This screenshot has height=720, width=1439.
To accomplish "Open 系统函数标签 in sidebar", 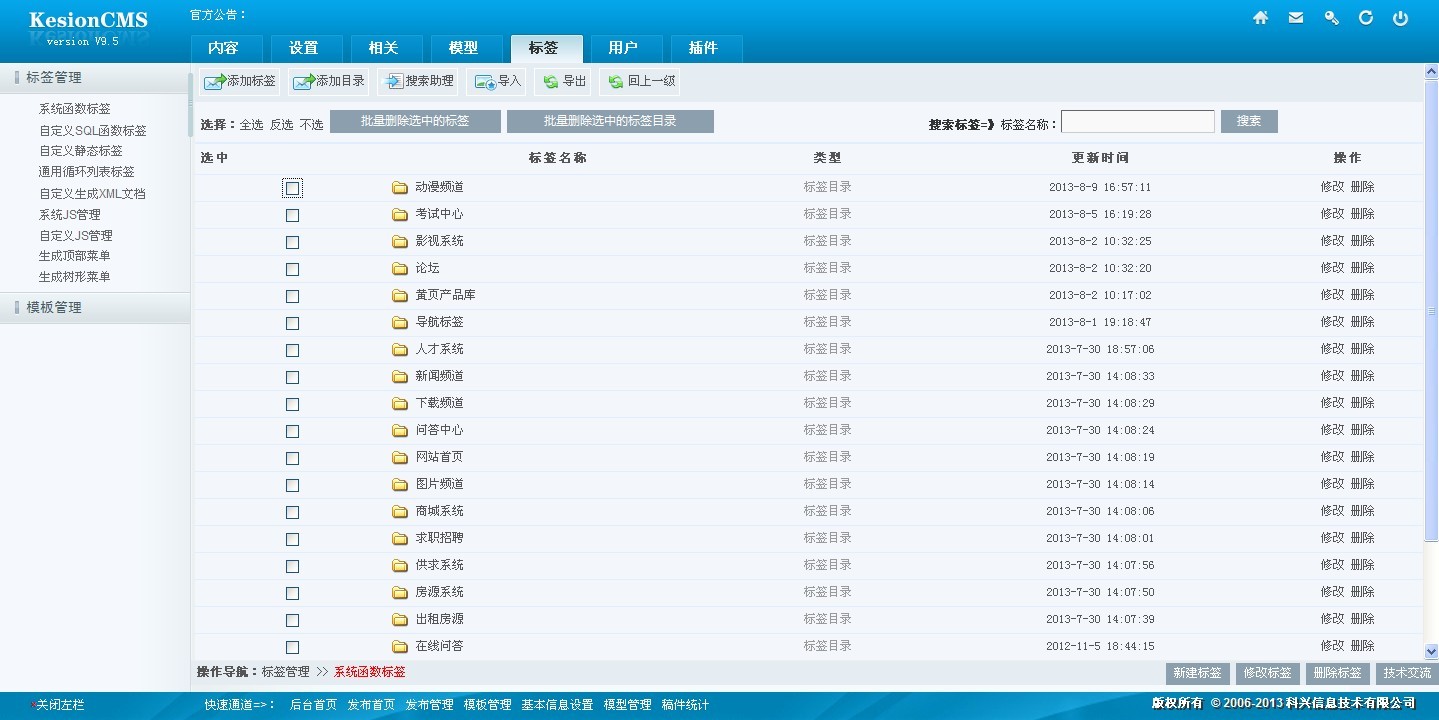I will coord(75,109).
